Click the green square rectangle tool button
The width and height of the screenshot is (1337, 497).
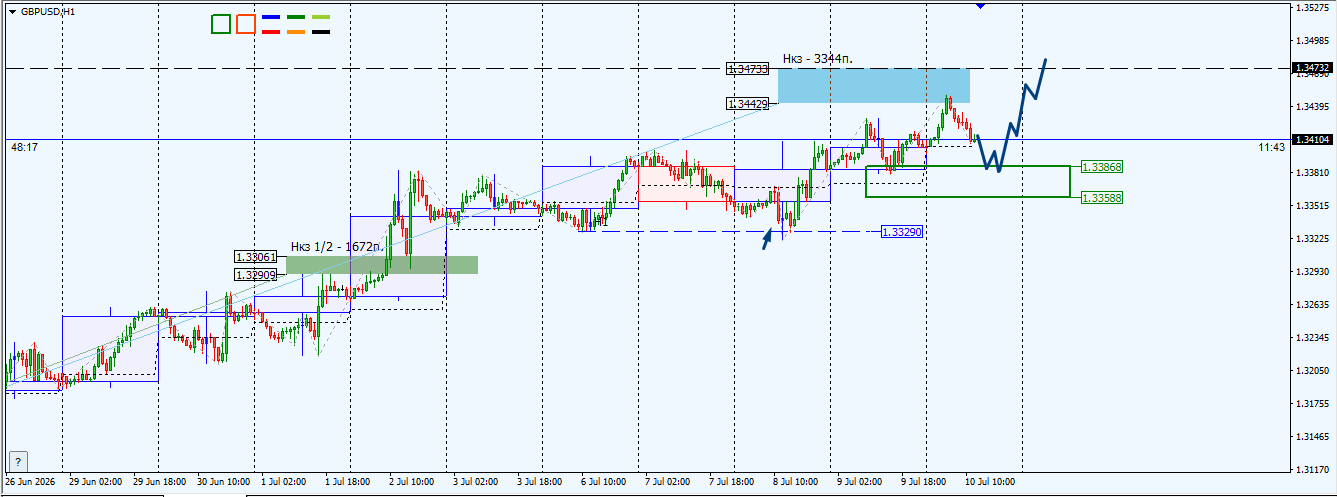pyautogui.click(x=221, y=24)
